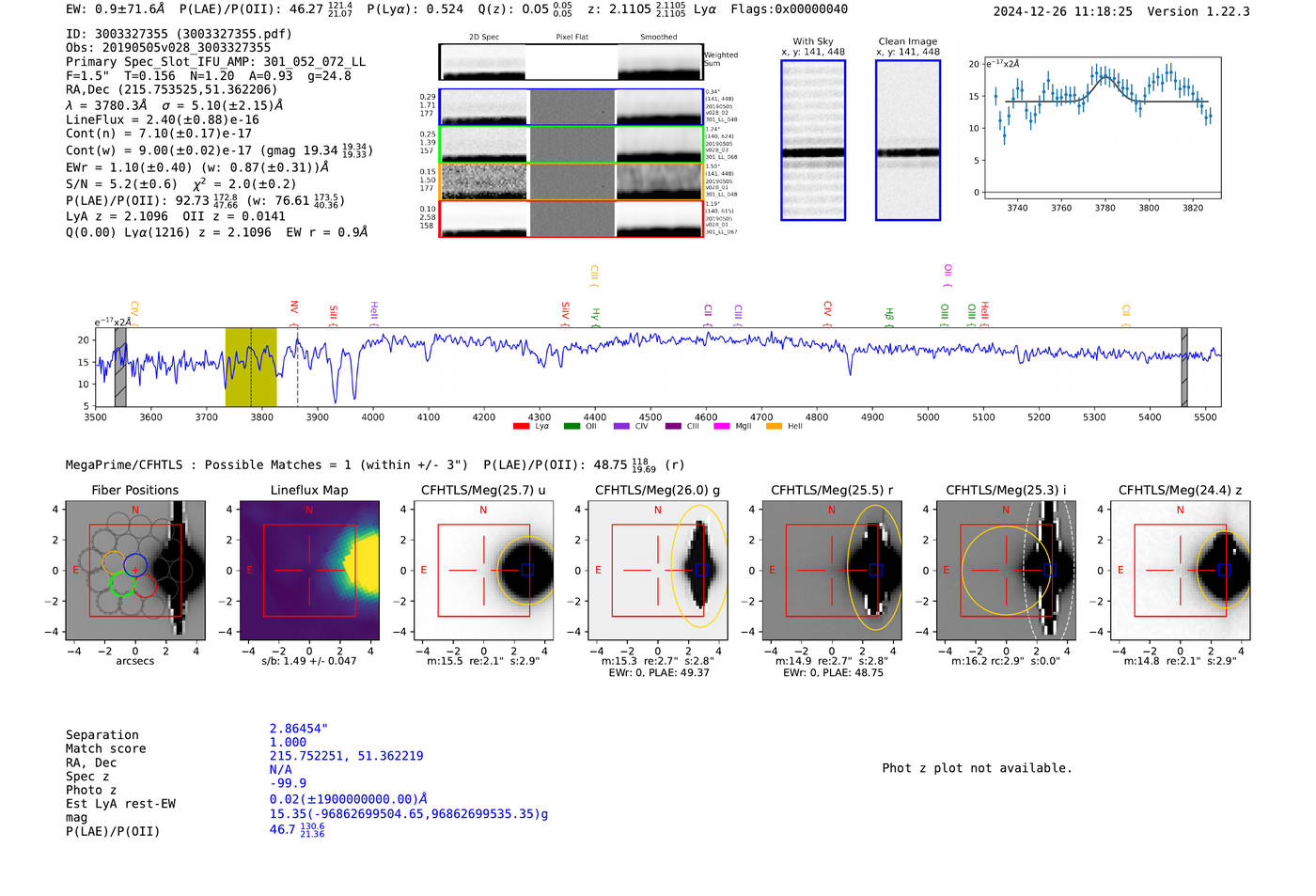Click the Pixel Flat column header
The image size is (1316, 896).
572,38
